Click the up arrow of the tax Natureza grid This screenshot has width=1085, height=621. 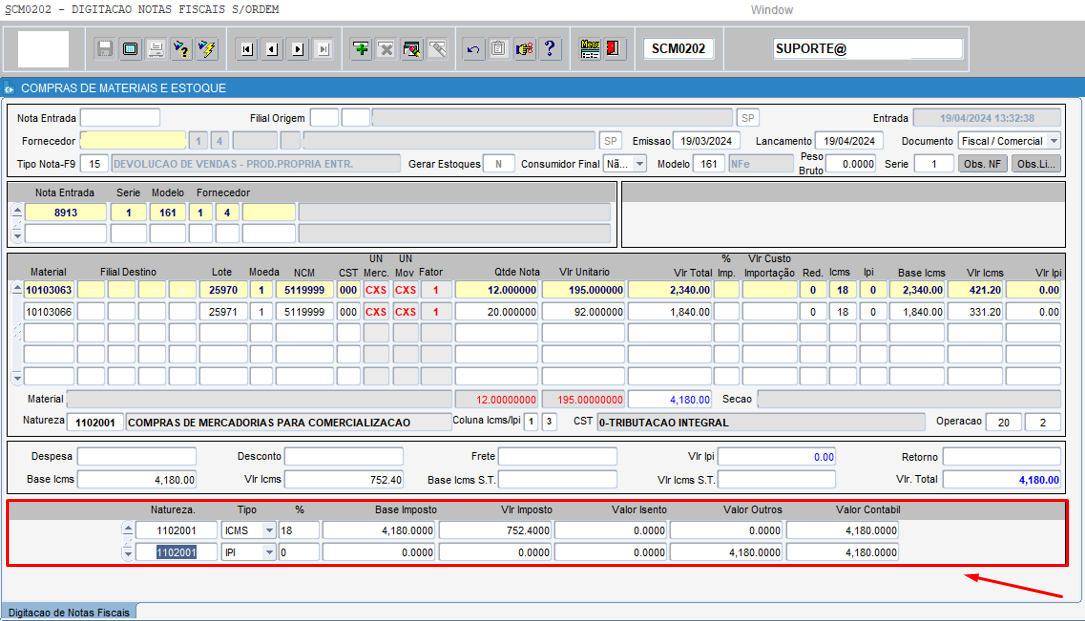click(x=127, y=528)
